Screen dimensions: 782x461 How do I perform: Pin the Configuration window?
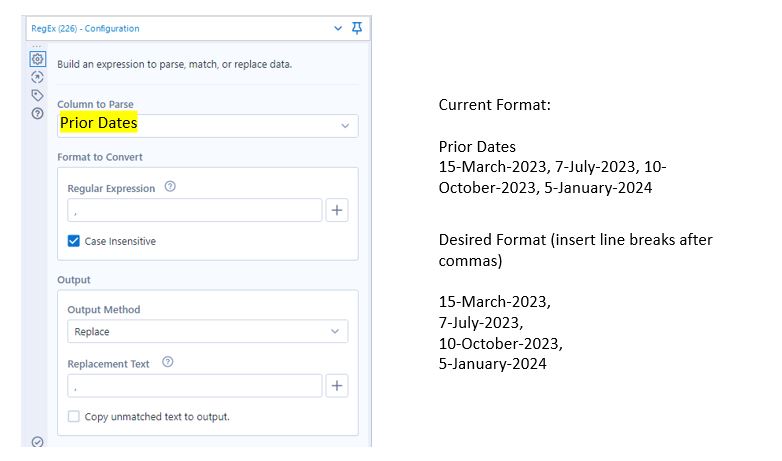[x=357, y=28]
